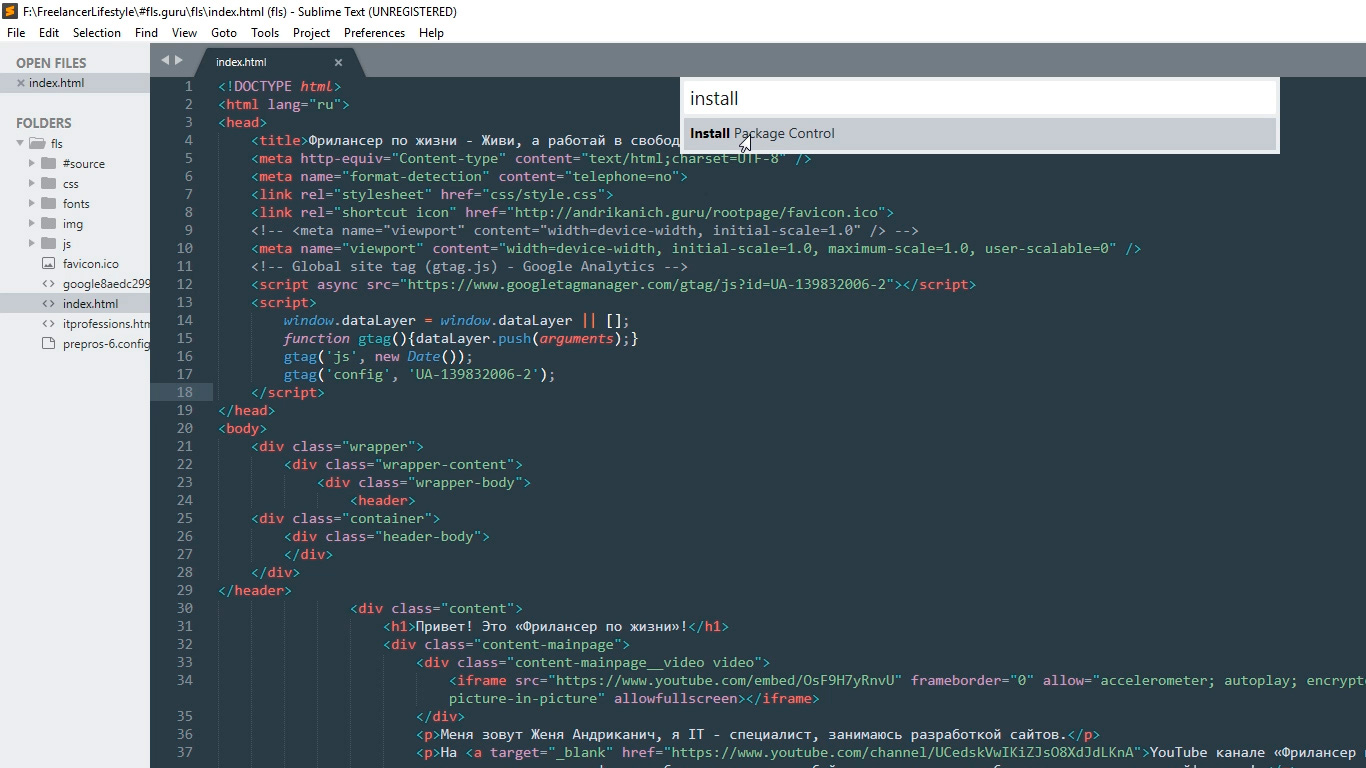This screenshot has height=768, width=1366.
Task: Close the index.html editor tab
Action: (x=338, y=62)
